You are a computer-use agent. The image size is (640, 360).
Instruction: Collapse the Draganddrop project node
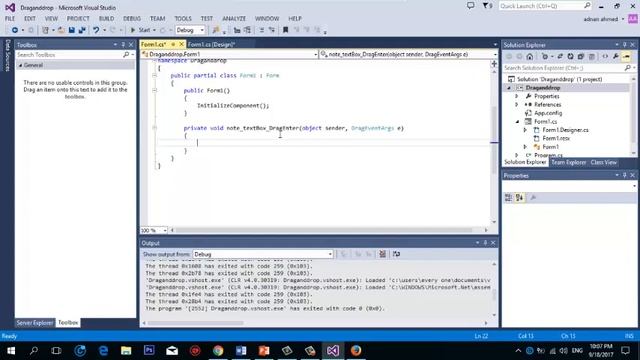coord(509,88)
